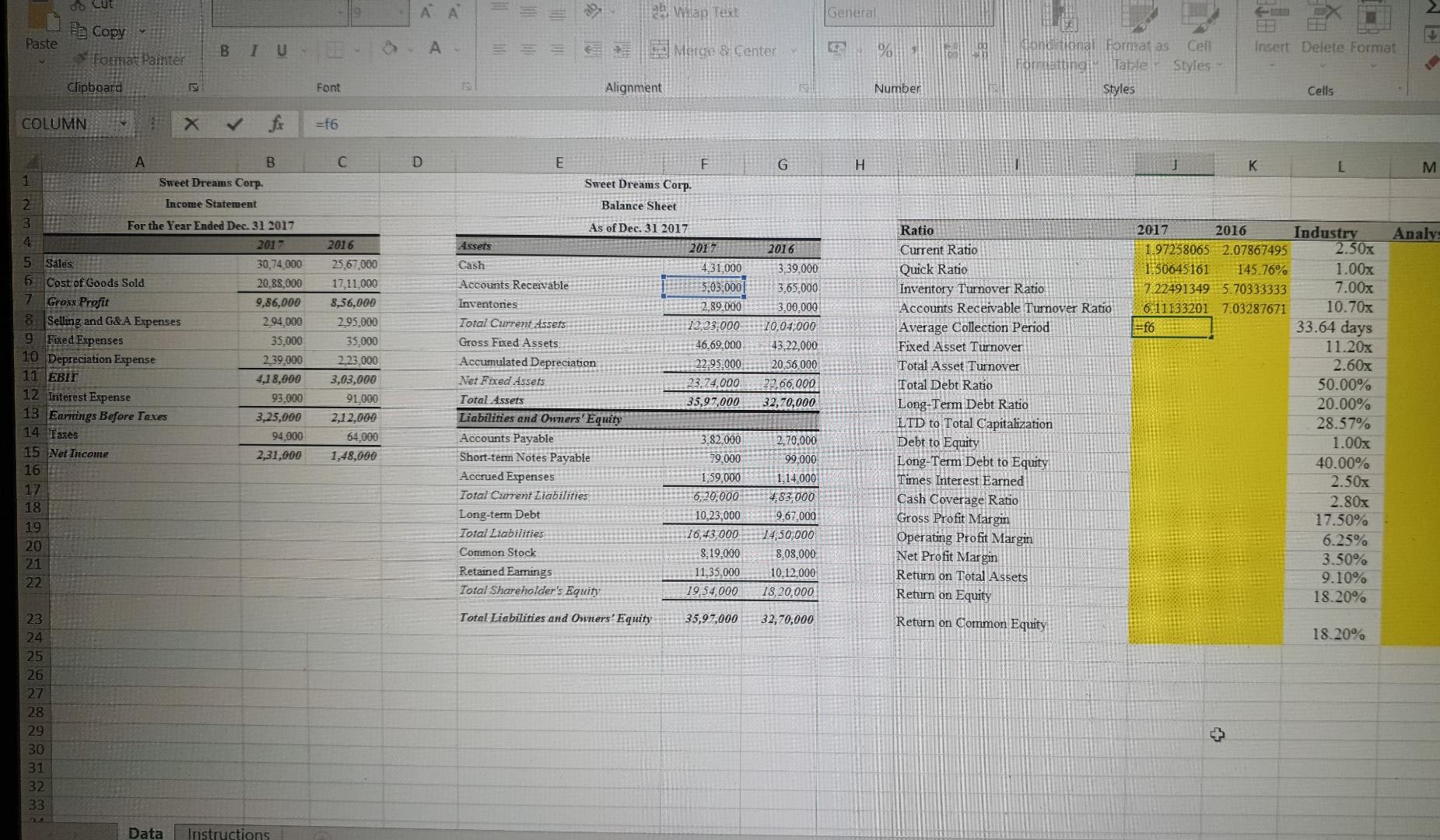Click the Fill down-arrow icon

(x=1432, y=35)
